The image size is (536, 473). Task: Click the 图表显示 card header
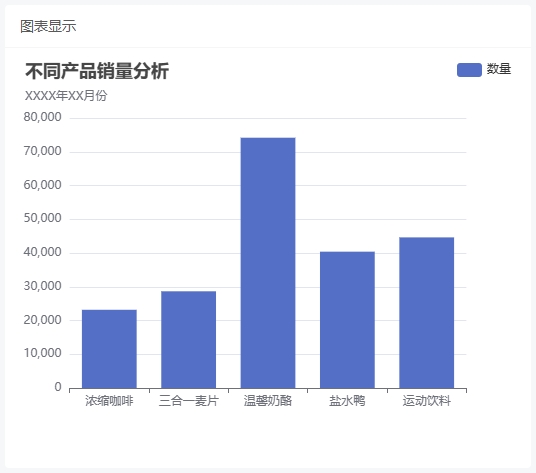(x=48, y=26)
